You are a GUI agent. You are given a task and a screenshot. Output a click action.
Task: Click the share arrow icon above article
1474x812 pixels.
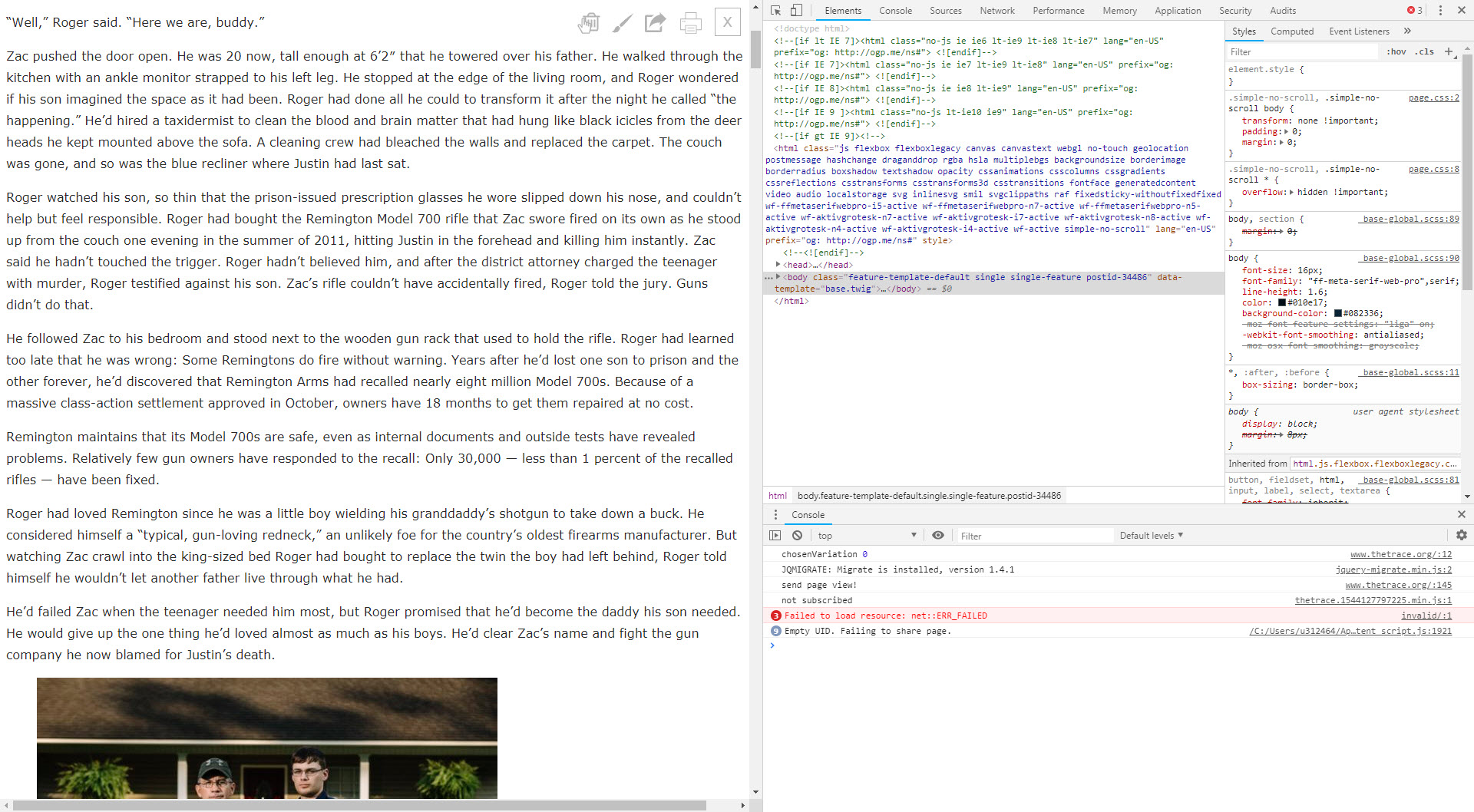tap(655, 22)
